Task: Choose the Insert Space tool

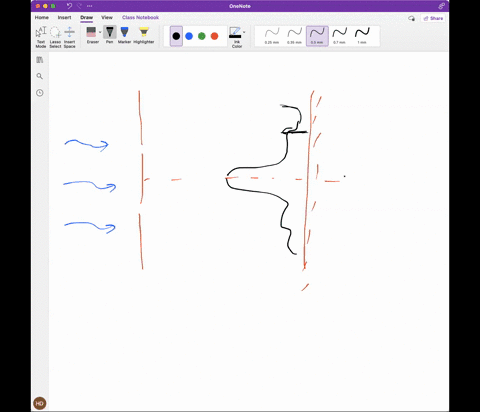Action: [69, 37]
